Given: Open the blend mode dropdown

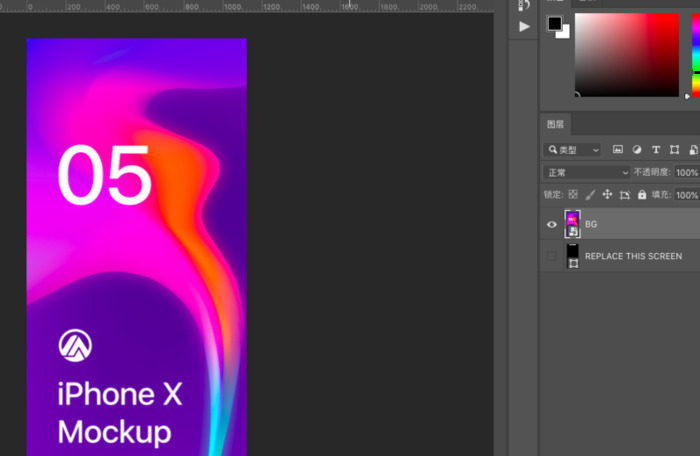Looking at the screenshot, I should (x=587, y=172).
